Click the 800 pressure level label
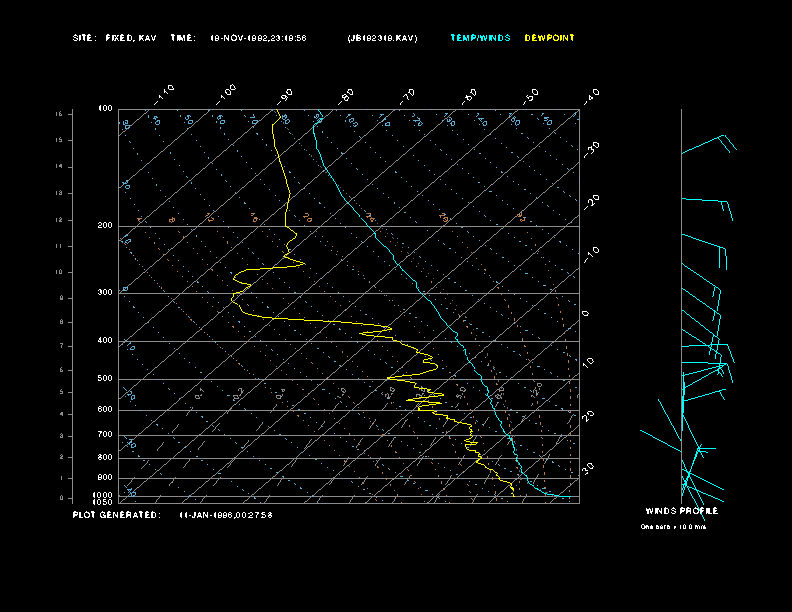This screenshot has width=792, height=612. point(105,457)
